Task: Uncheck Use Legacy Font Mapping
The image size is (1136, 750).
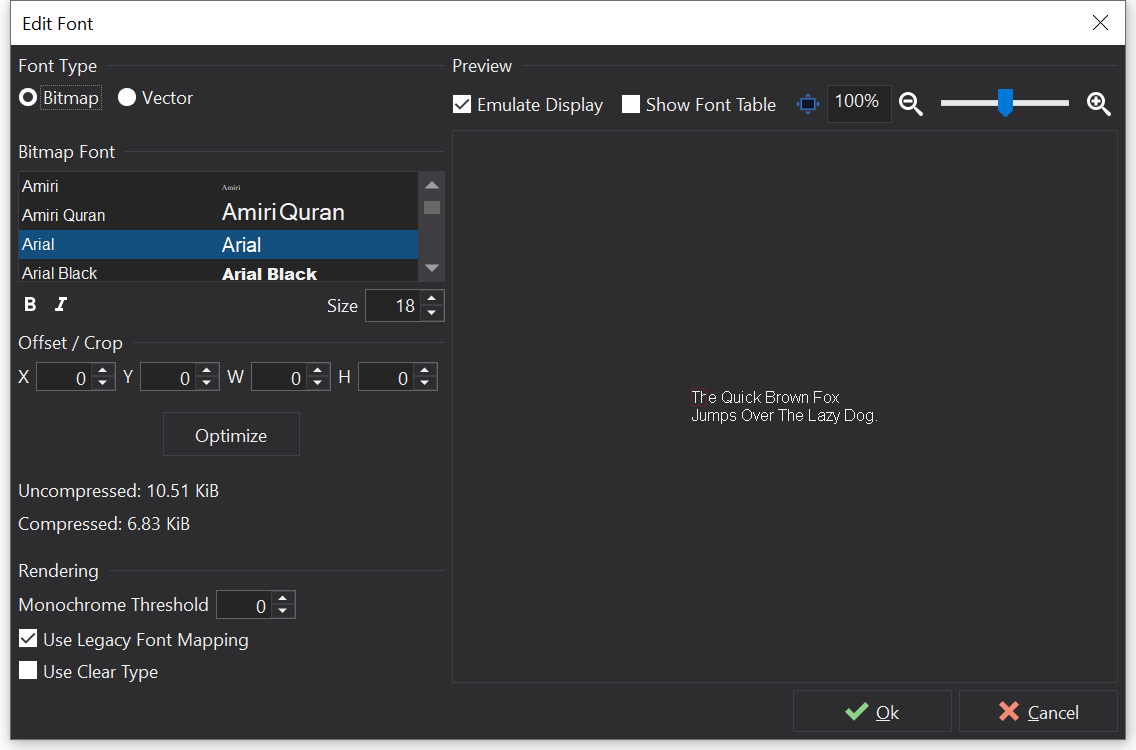Action: tap(28, 639)
